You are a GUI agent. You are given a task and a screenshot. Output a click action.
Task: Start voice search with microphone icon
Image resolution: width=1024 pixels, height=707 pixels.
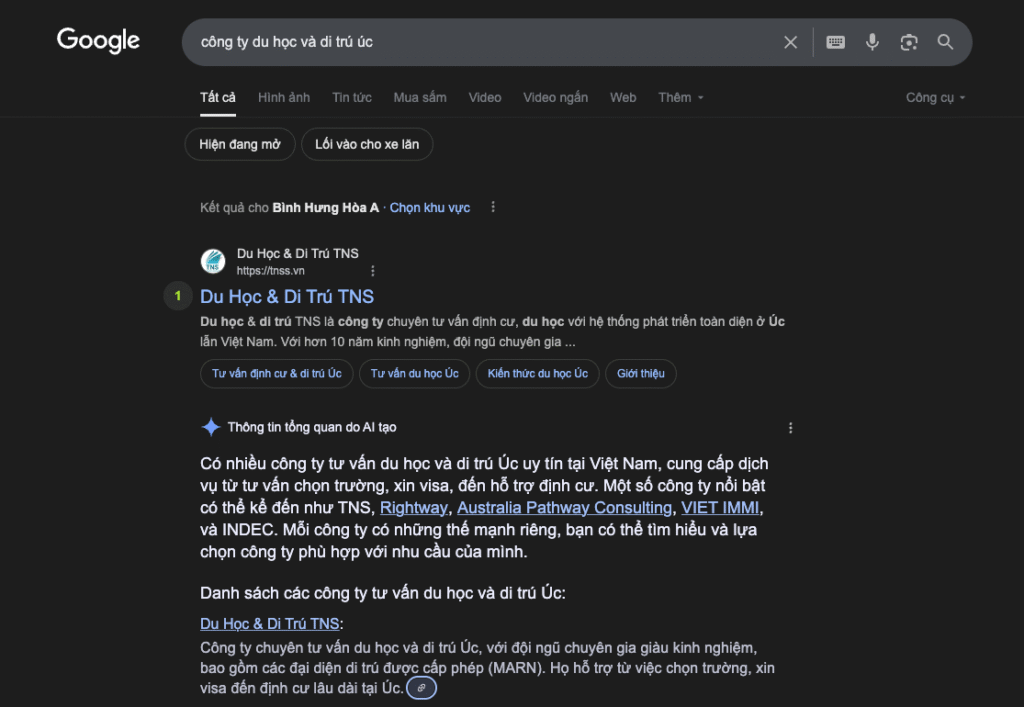pos(872,42)
